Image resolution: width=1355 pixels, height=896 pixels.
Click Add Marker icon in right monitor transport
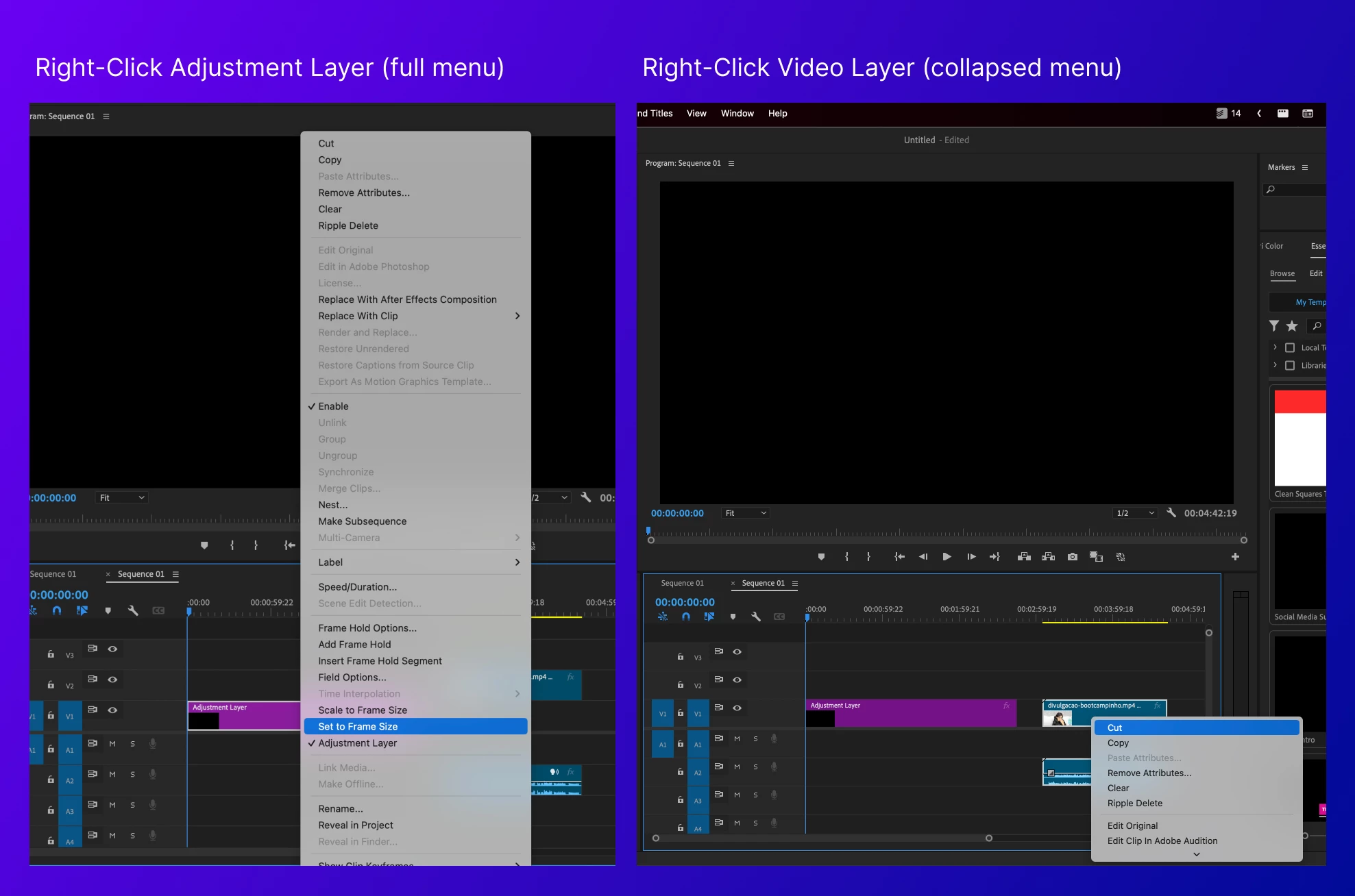pos(821,557)
